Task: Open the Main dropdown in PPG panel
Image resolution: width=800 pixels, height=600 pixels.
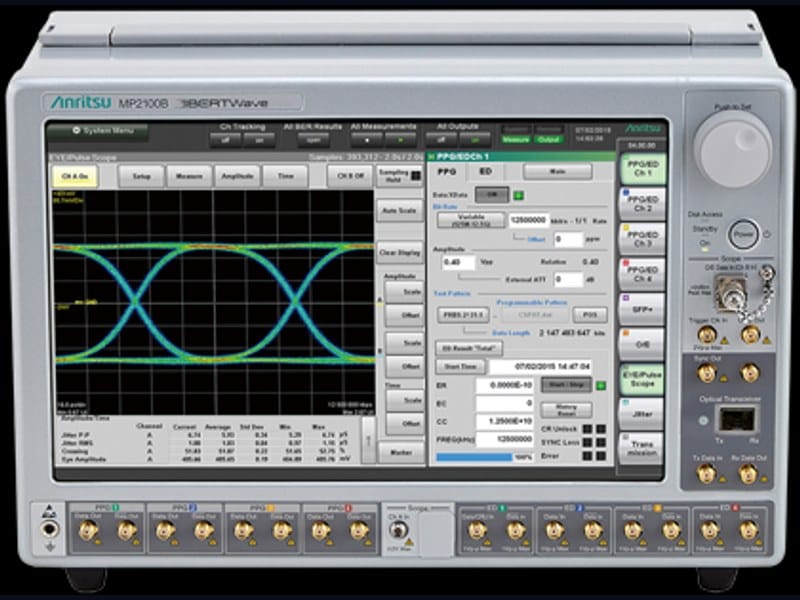Action: coord(558,172)
